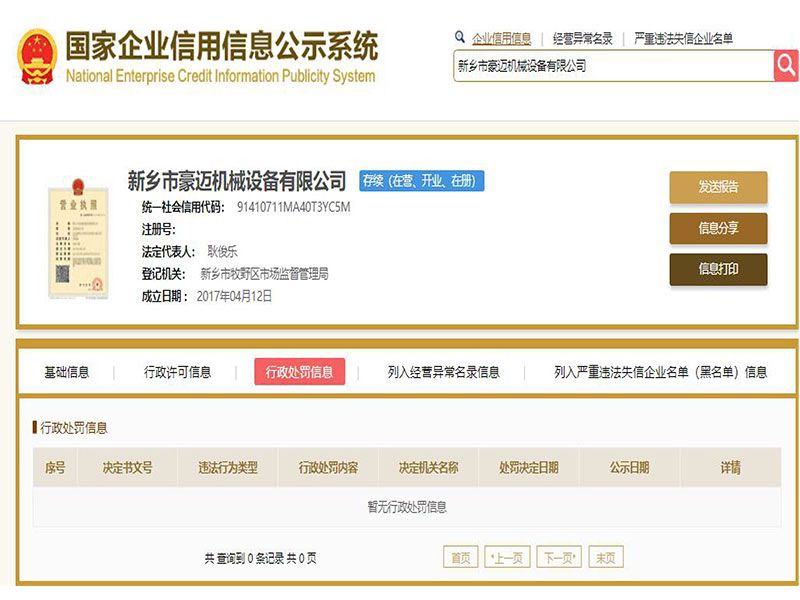Click the small magnifier icon beside 企业信用信息

pos(460,37)
